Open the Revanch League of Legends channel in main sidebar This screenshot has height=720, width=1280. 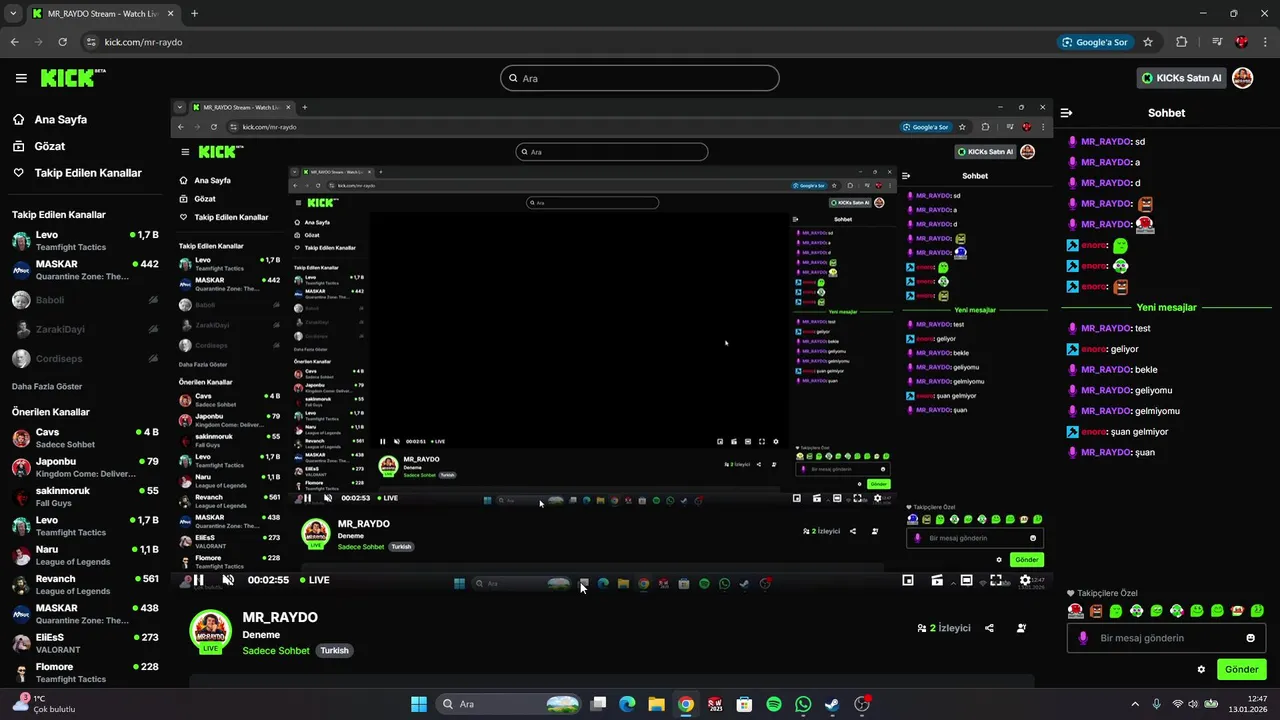click(x=85, y=584)
